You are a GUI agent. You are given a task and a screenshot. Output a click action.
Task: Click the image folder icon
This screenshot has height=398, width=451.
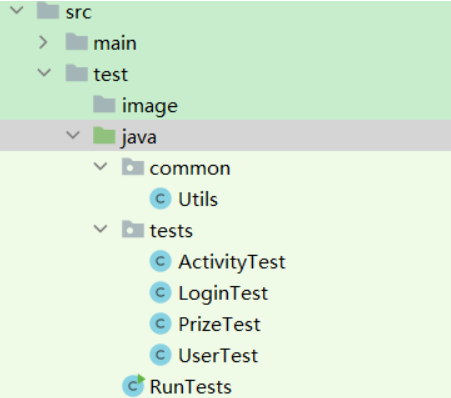tap(104, 104)
